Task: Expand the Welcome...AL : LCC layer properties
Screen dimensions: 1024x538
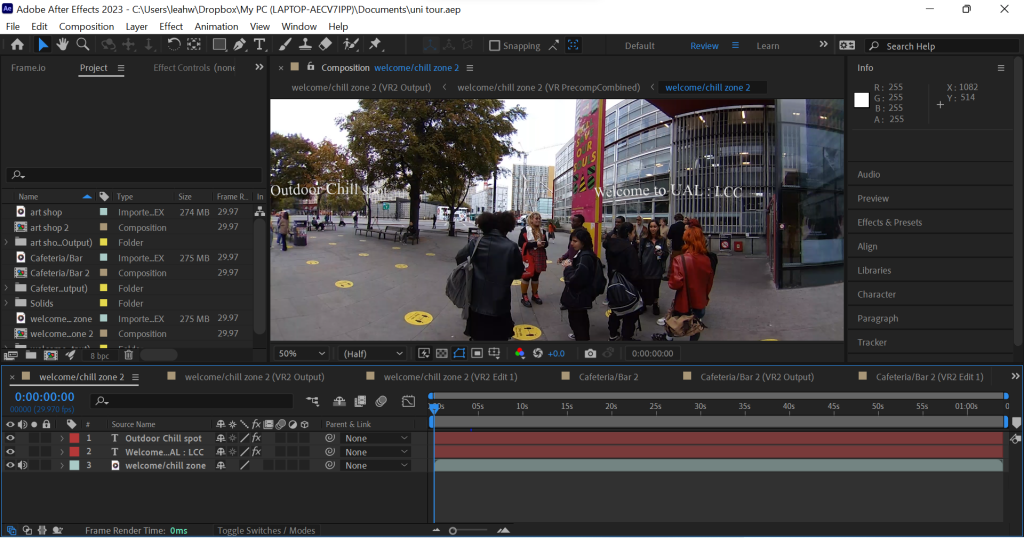Action: coord(62,452)
